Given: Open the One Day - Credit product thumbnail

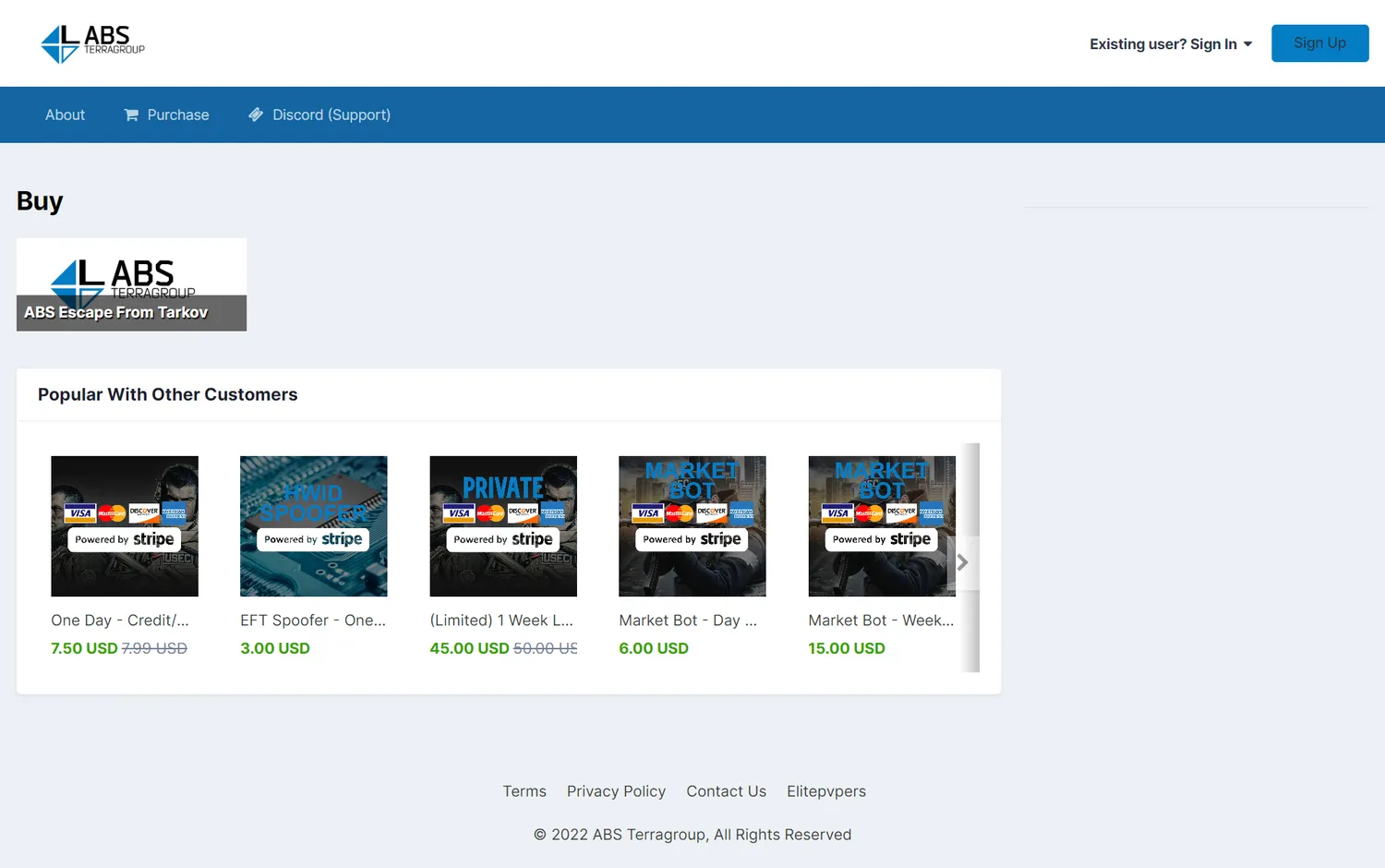Looking at the screenshot, I should click(125, 526).
